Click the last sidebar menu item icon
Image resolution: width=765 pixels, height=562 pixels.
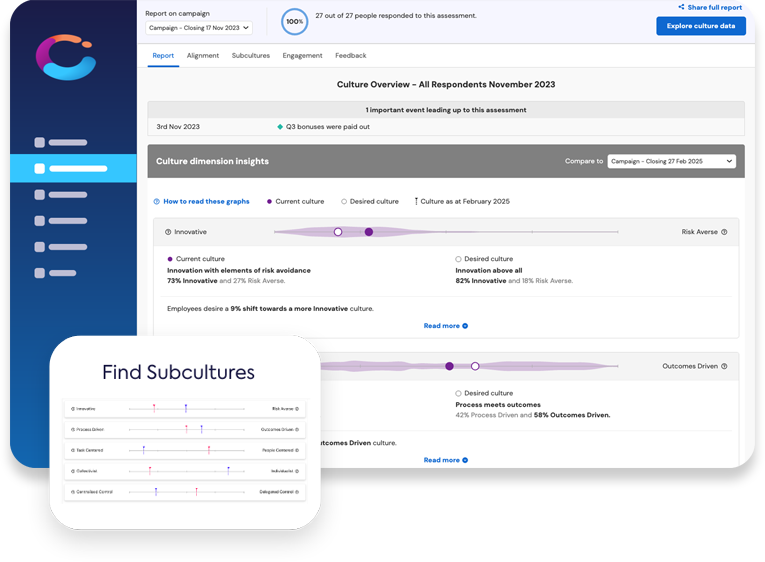39,272
